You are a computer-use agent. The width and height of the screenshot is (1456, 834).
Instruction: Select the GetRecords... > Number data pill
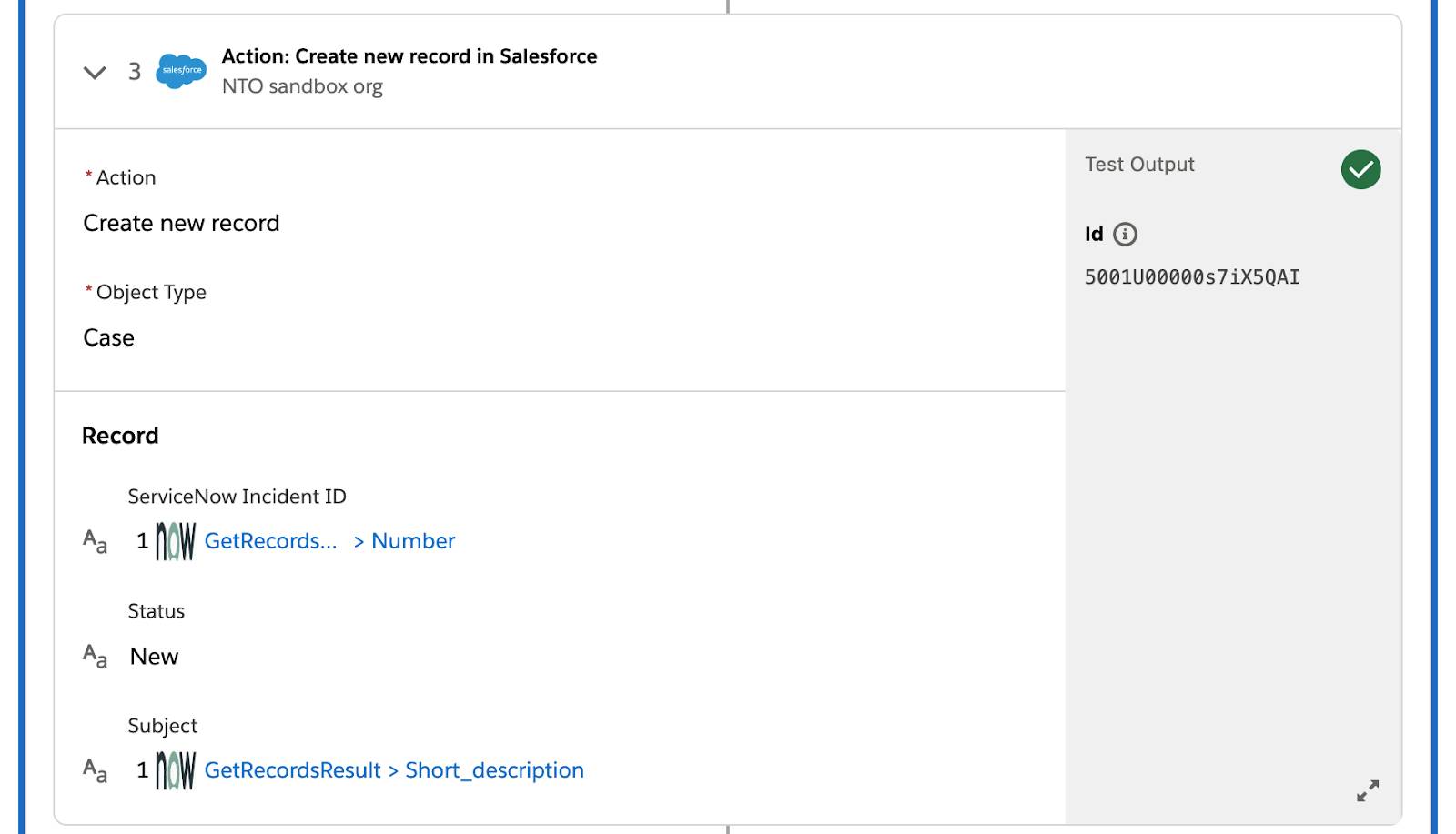click(329, 541)
